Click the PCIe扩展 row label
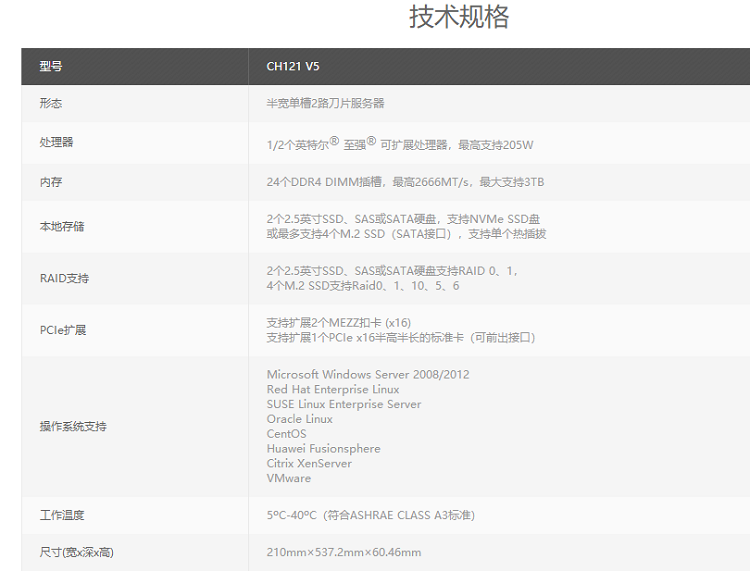Screen dimensions: 750x571 coord(63,330)
